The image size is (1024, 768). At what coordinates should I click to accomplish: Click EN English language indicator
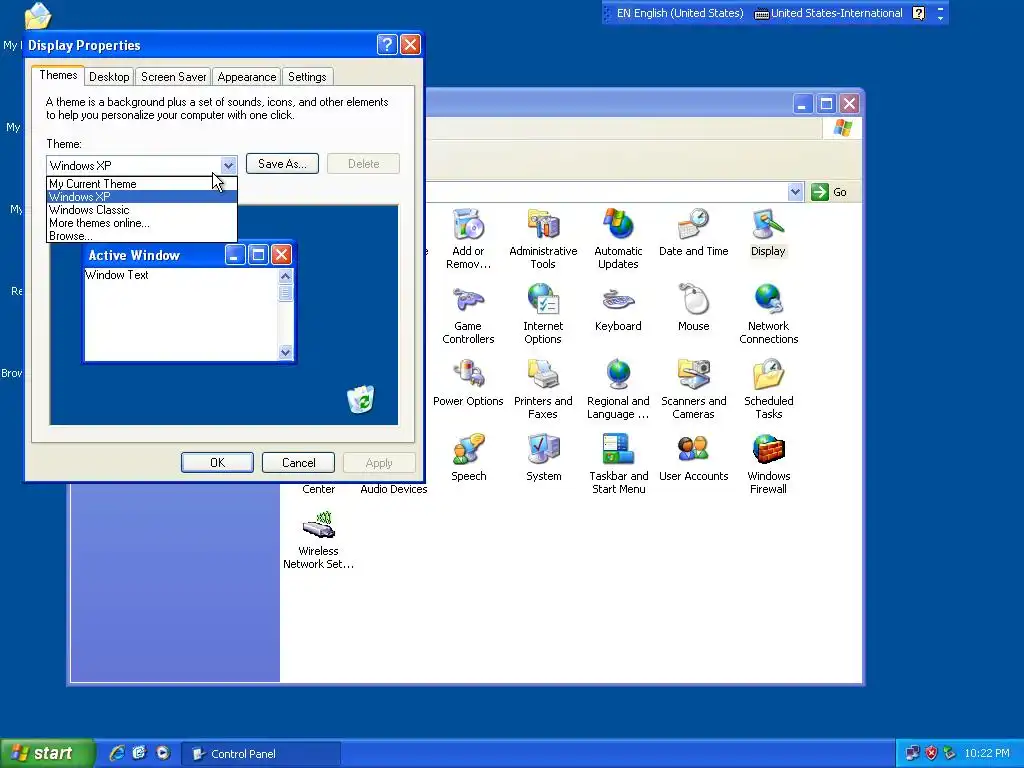pos(678,13)
